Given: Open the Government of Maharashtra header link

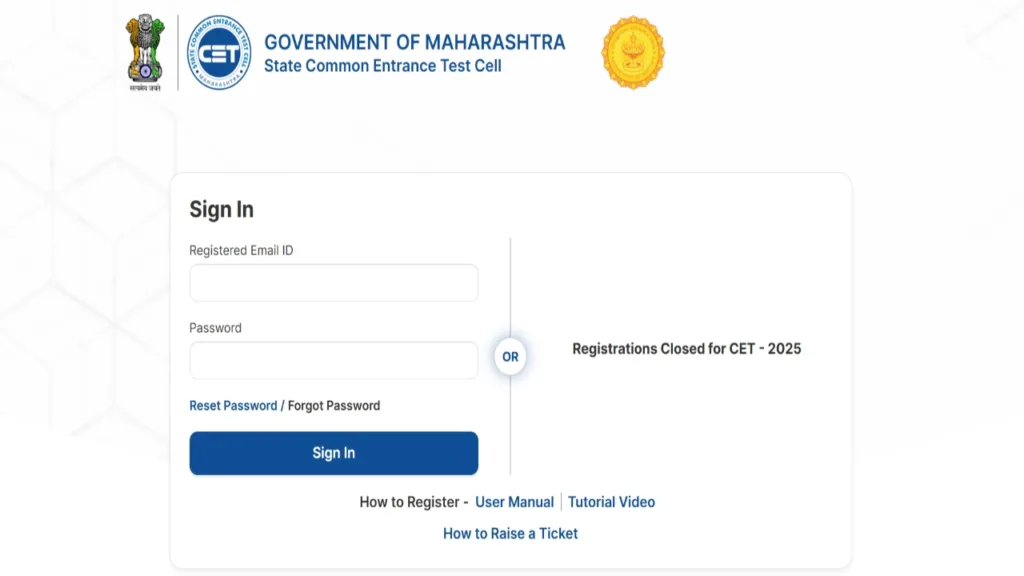Looking at the screenshot, I should (414, 42).
